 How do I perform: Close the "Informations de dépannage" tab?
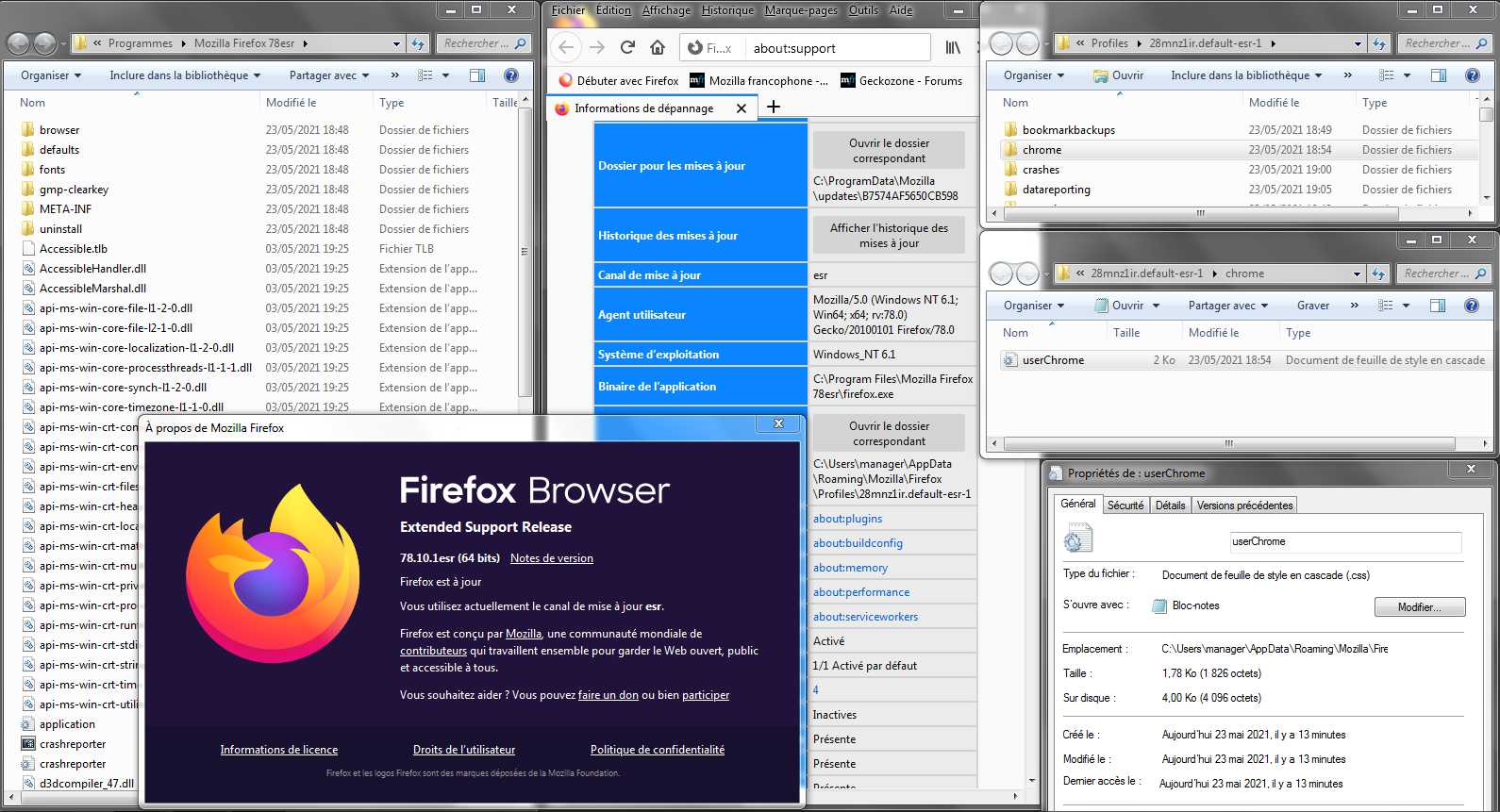(x=742, y=108)
